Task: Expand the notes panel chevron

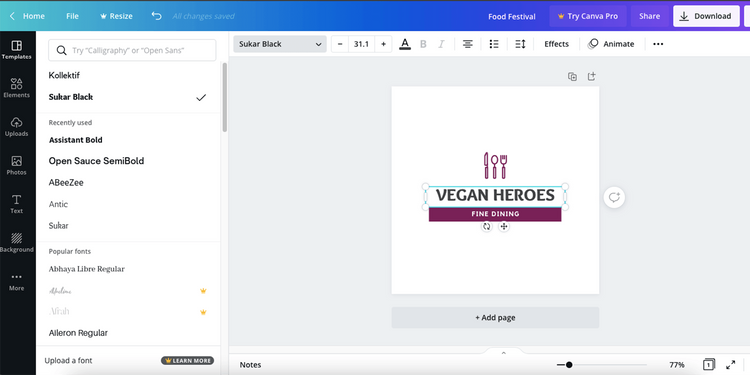Action: point(503,353)
